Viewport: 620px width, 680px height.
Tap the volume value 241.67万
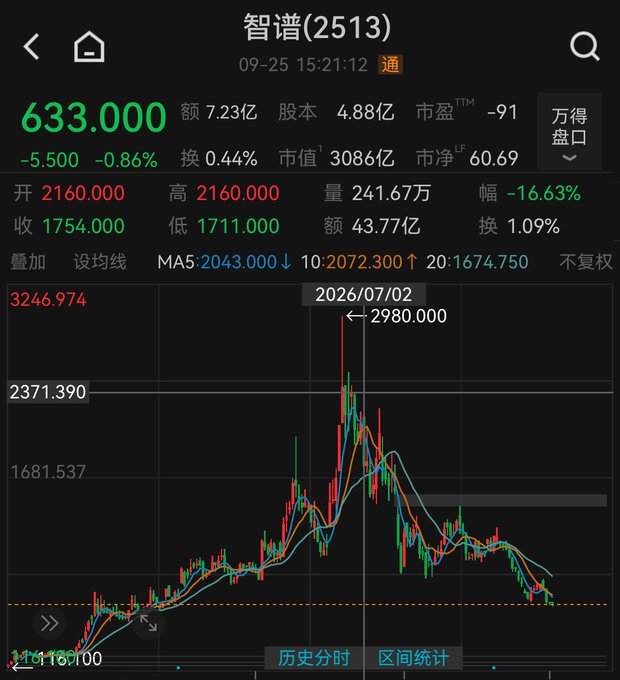pyautogui.click(x=392, y=193)
